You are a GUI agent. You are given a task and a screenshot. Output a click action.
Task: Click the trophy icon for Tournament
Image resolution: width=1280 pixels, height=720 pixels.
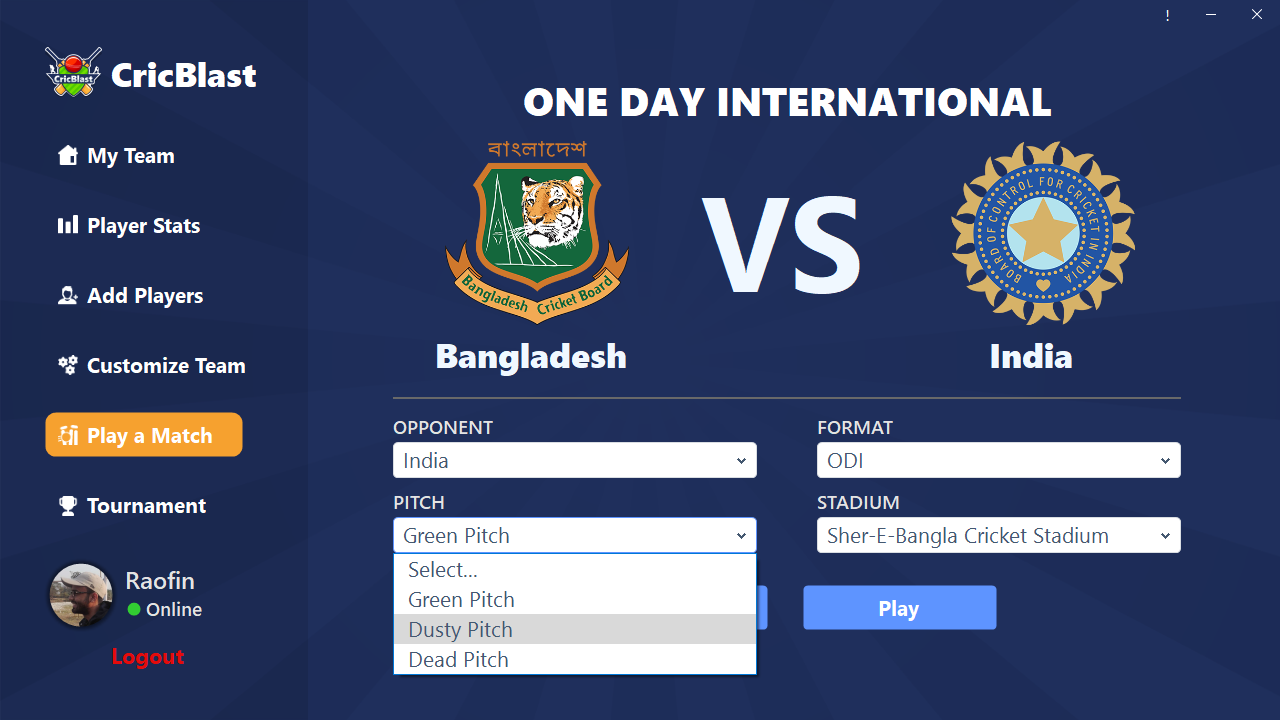click(x=67, y=505)
